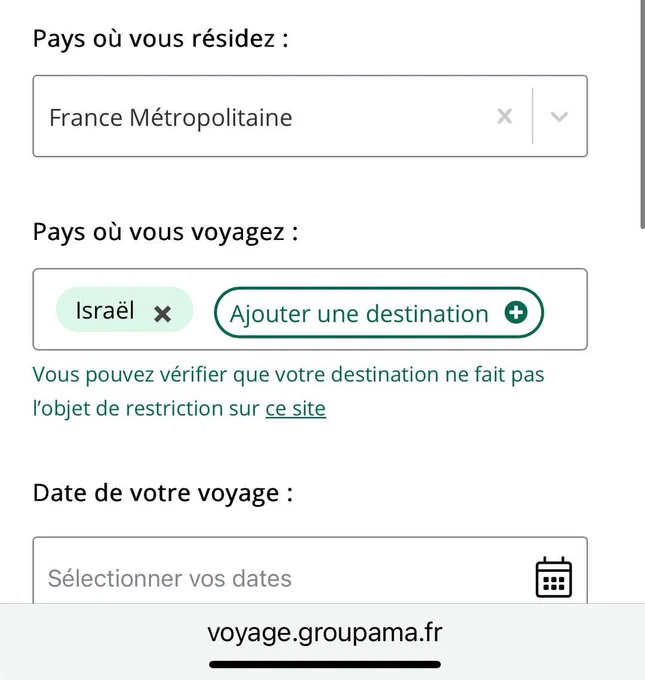
Task: Remove the Israël destination chip
Action: click(x=163, y=313)
